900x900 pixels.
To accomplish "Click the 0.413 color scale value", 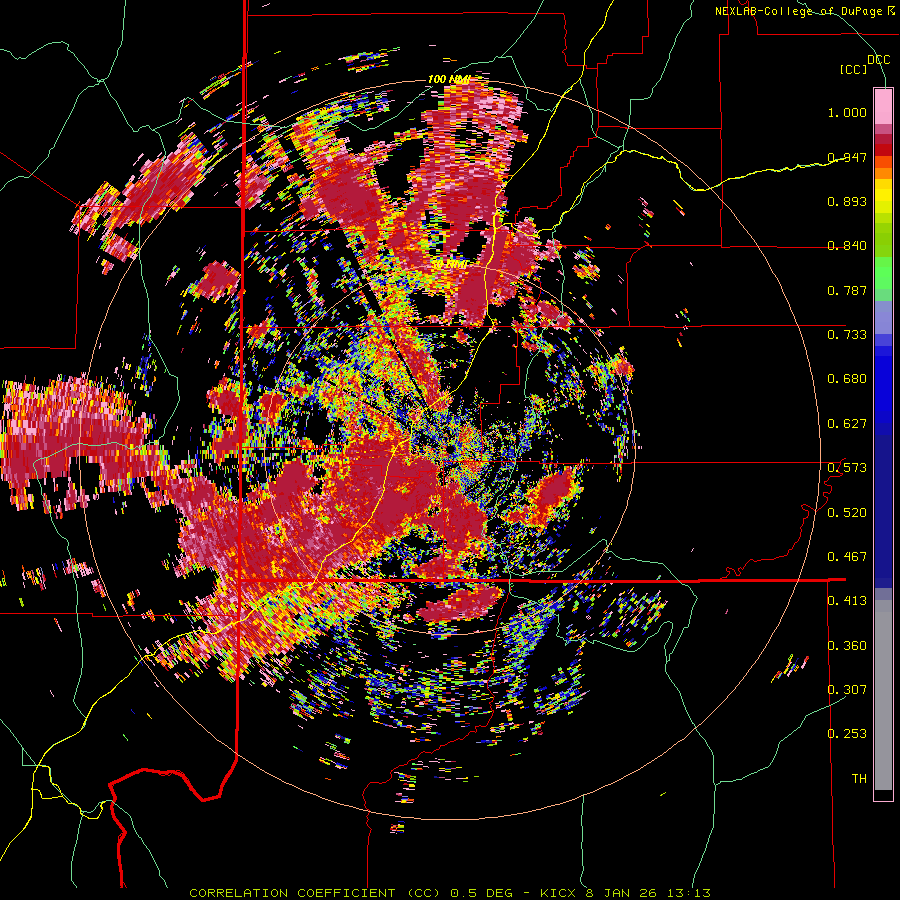I will (847, 601).
